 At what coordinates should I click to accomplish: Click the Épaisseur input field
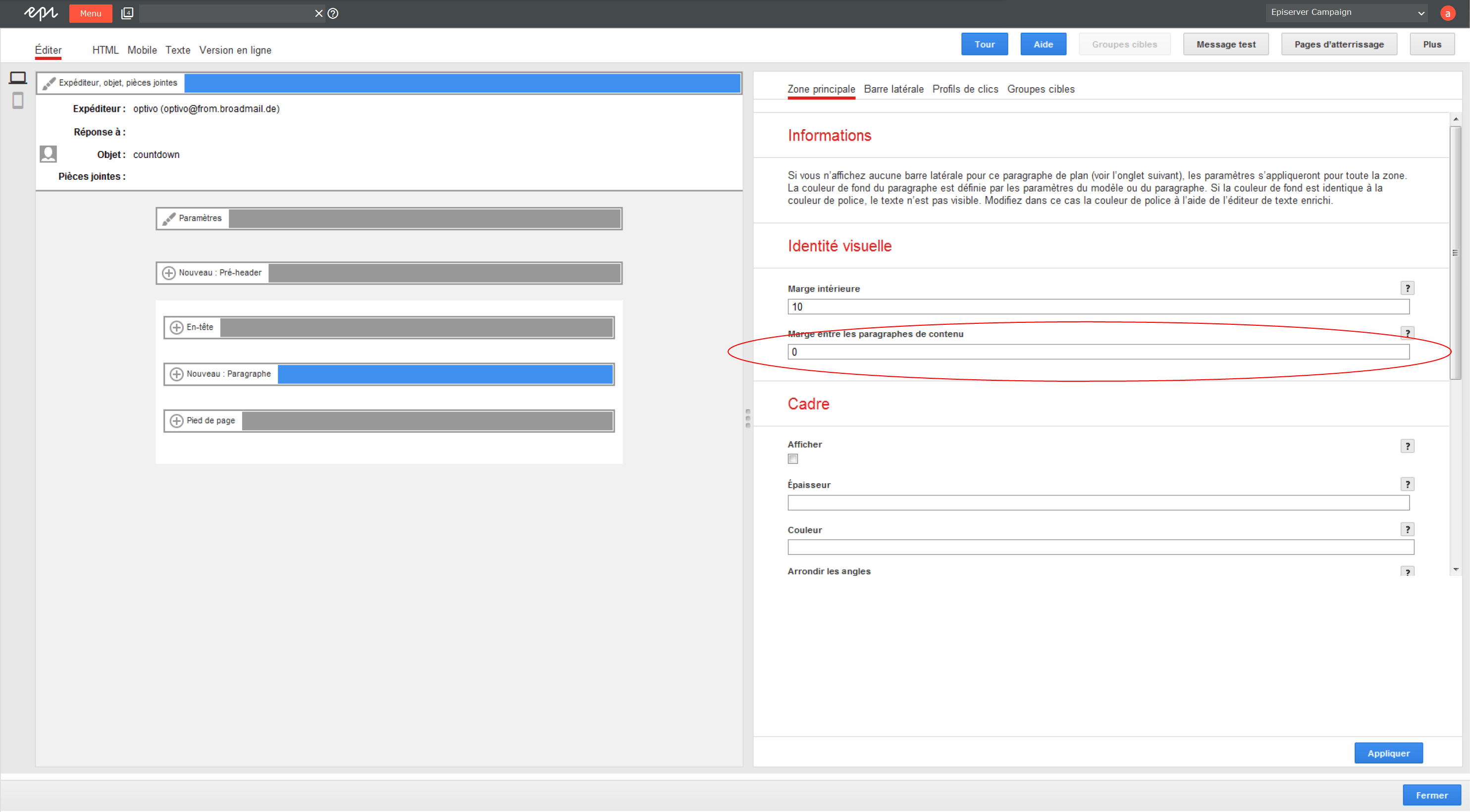pos(1099,503)
